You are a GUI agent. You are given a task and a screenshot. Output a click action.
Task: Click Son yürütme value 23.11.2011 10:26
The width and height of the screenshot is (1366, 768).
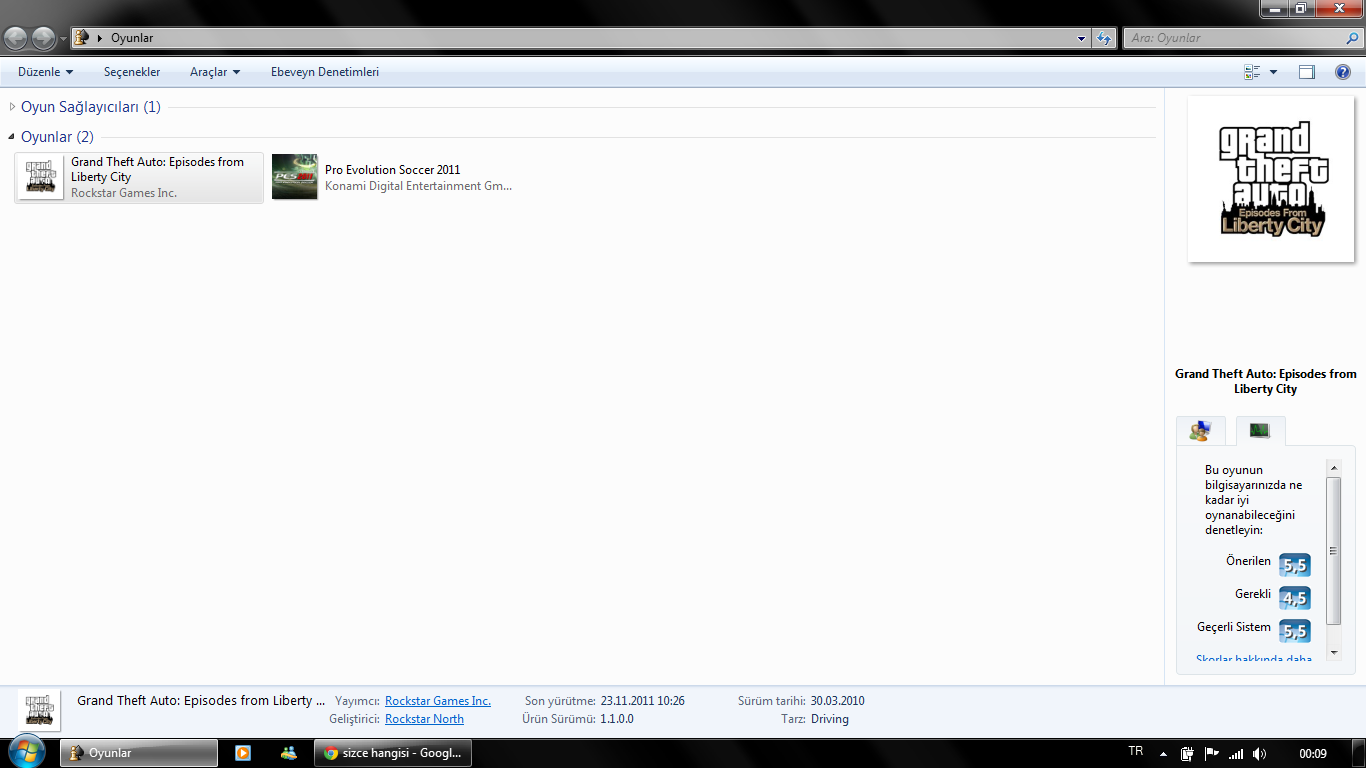coord(643,701)
